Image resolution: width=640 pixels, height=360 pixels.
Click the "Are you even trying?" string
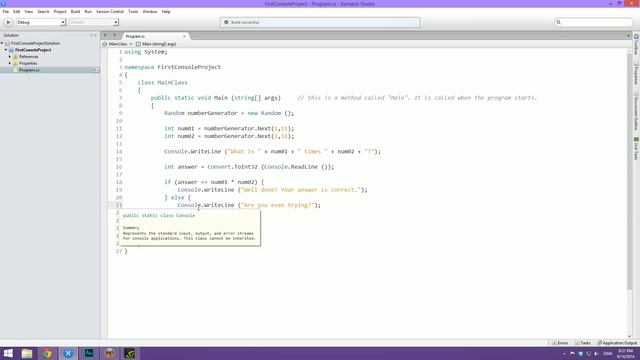pos(278,205)
